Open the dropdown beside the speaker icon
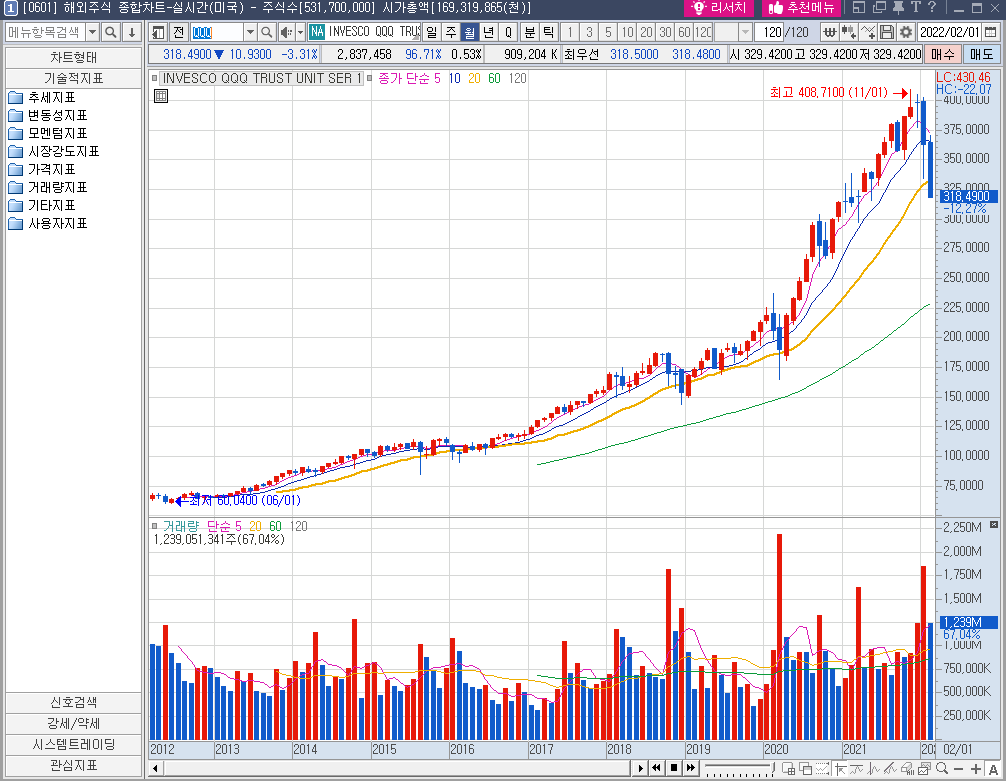This screenshot has width=1006, height=781. (300, 32)
